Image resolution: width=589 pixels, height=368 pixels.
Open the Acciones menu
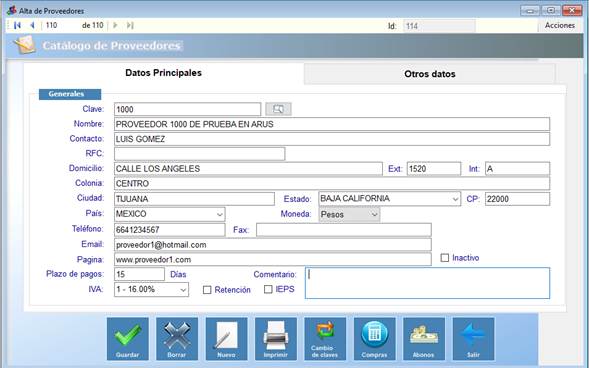point(560,26)
